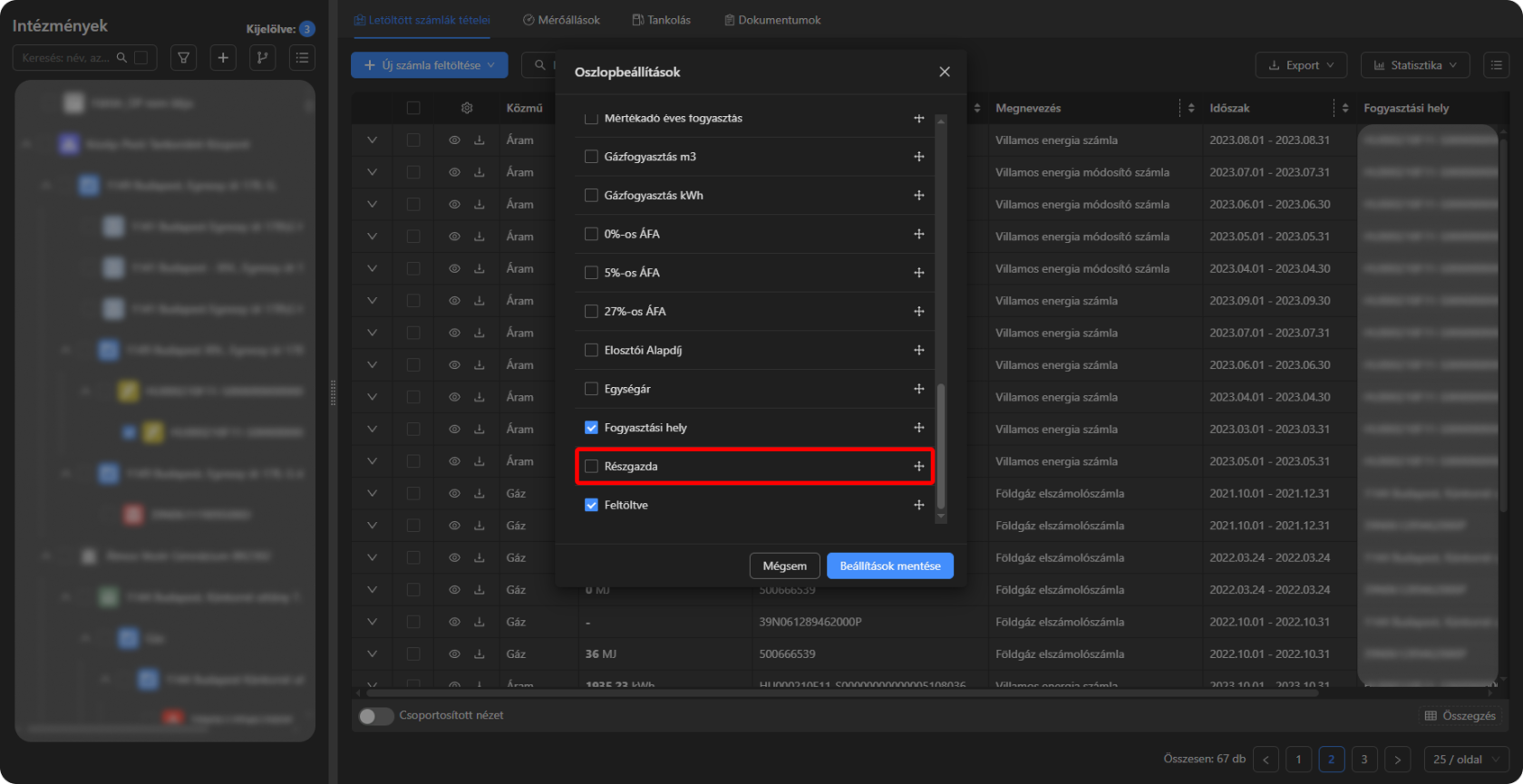This screenshot has width=1523, height=784.
Task: Open the list view icon in sidebar toolbar
Action: [x=302, y=58]
